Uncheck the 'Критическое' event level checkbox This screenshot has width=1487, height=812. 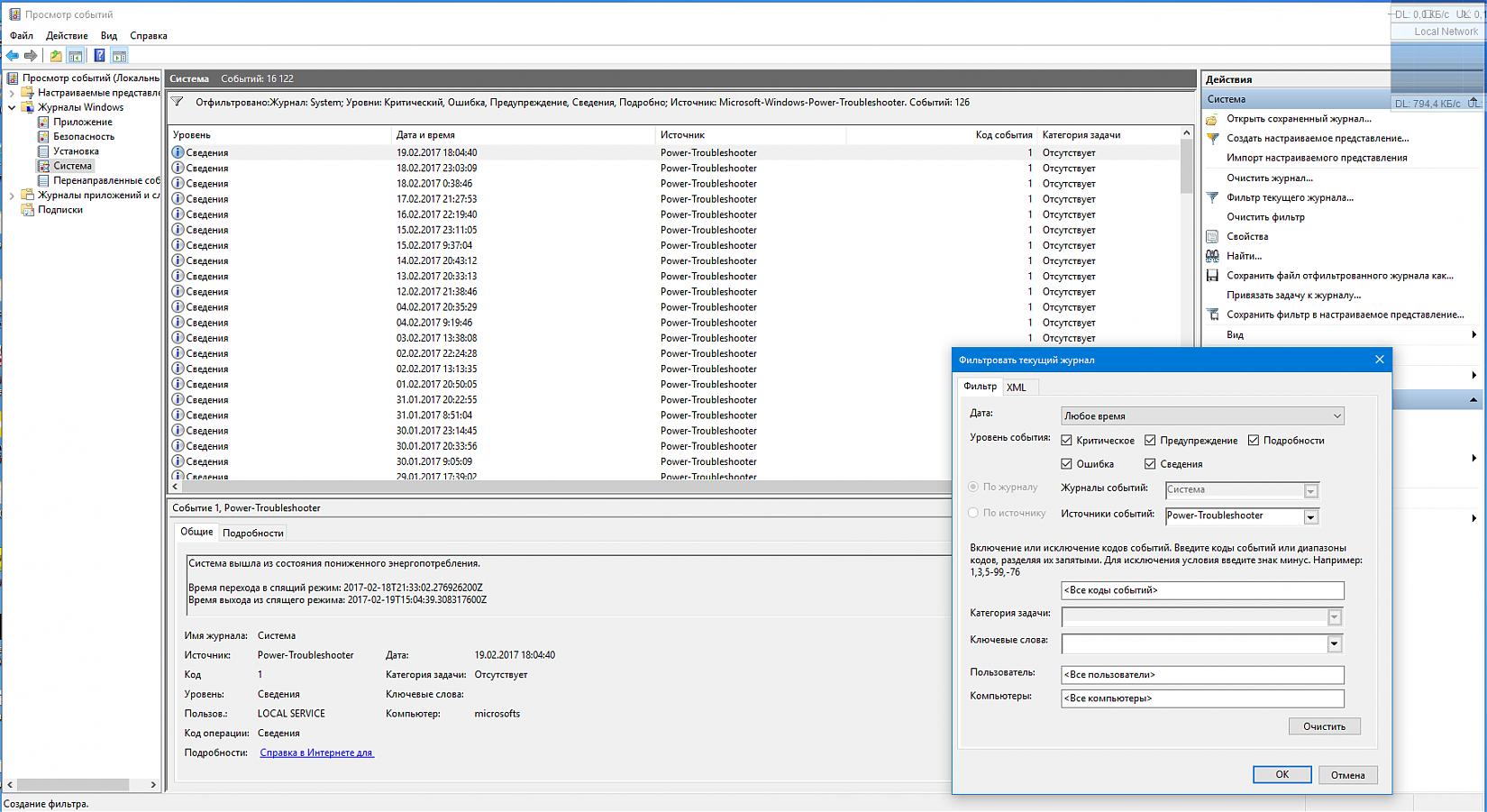(1066, 441)
